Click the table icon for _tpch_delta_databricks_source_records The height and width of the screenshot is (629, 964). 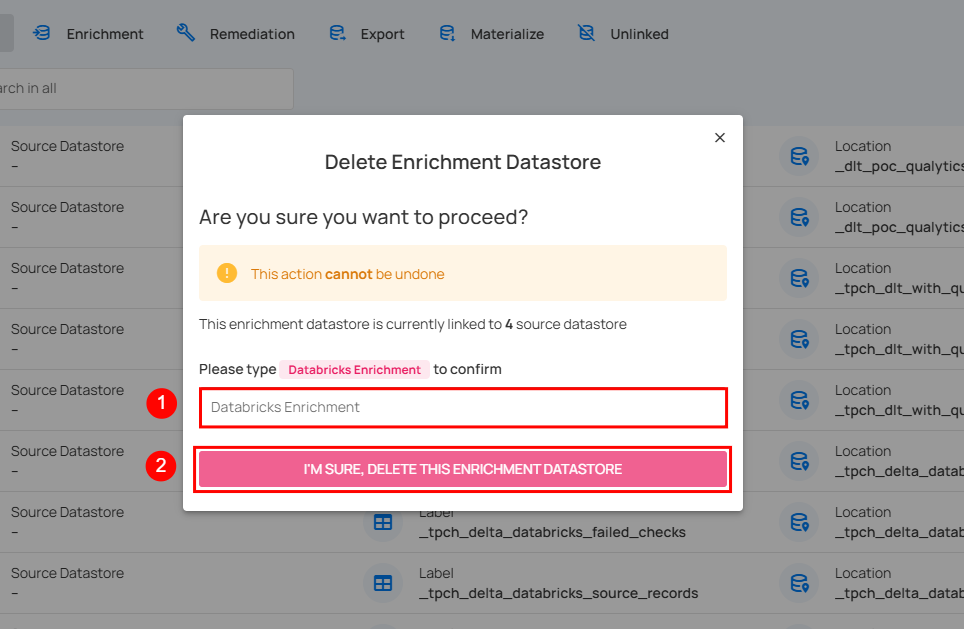pos(382,583)
